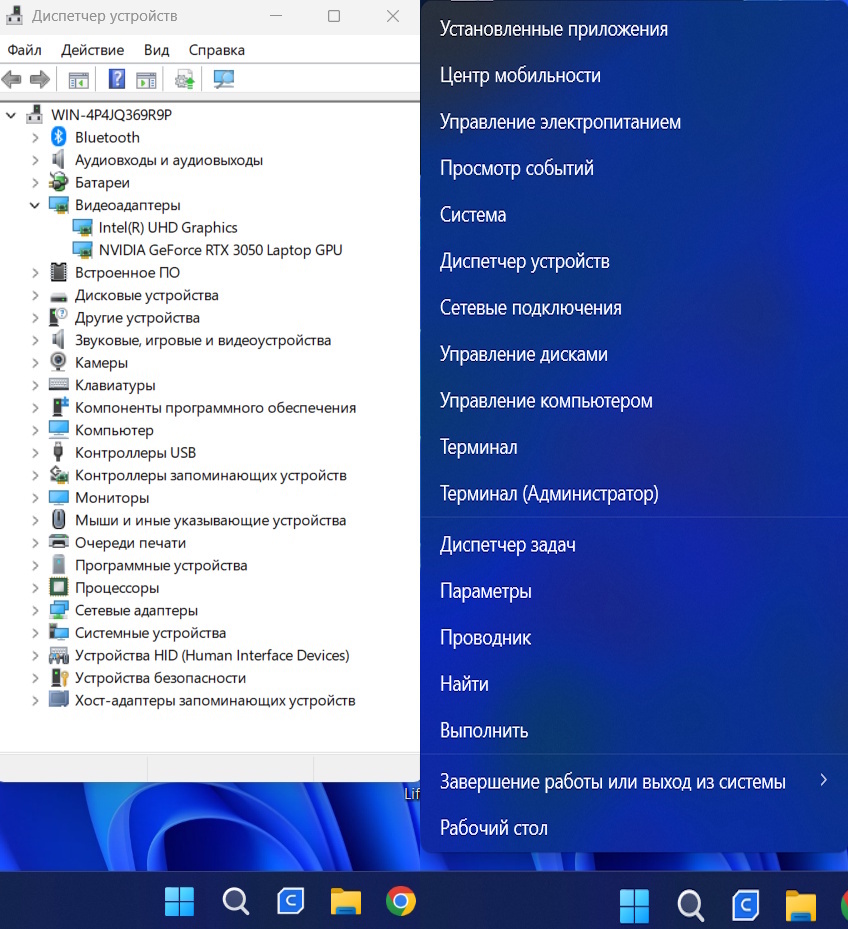
Task: Choose Управление дисками entry
Action: coord(633,354)
